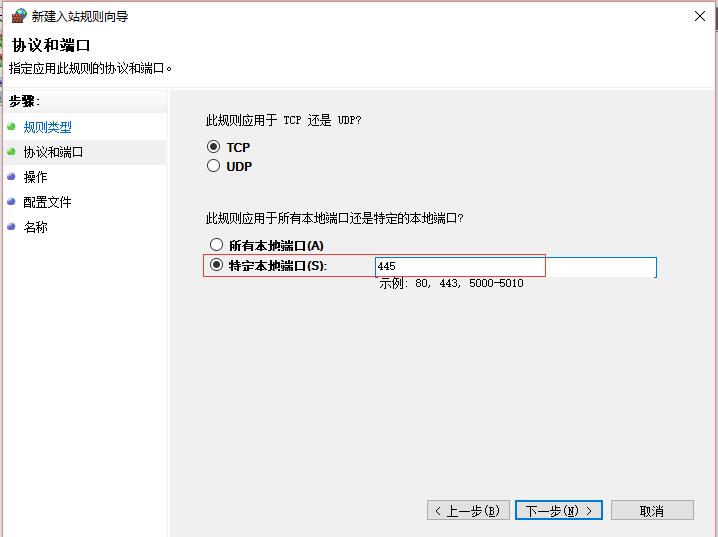Click the 取消 cancel button
This screenshot has width=718, height=537.
[652, 510]
